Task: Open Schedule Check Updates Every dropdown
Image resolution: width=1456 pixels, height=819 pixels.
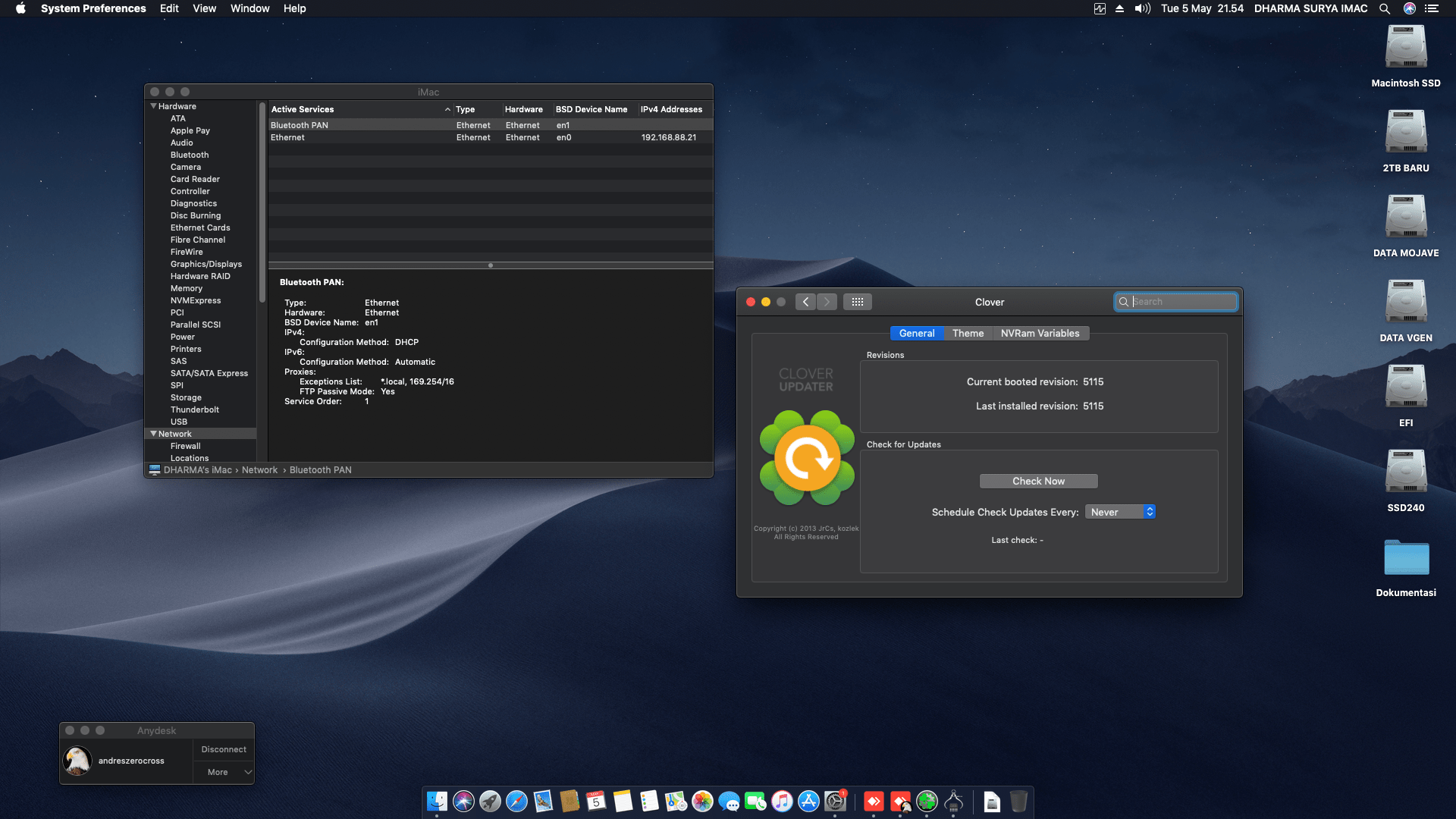Action: [x=1120, y=512]
